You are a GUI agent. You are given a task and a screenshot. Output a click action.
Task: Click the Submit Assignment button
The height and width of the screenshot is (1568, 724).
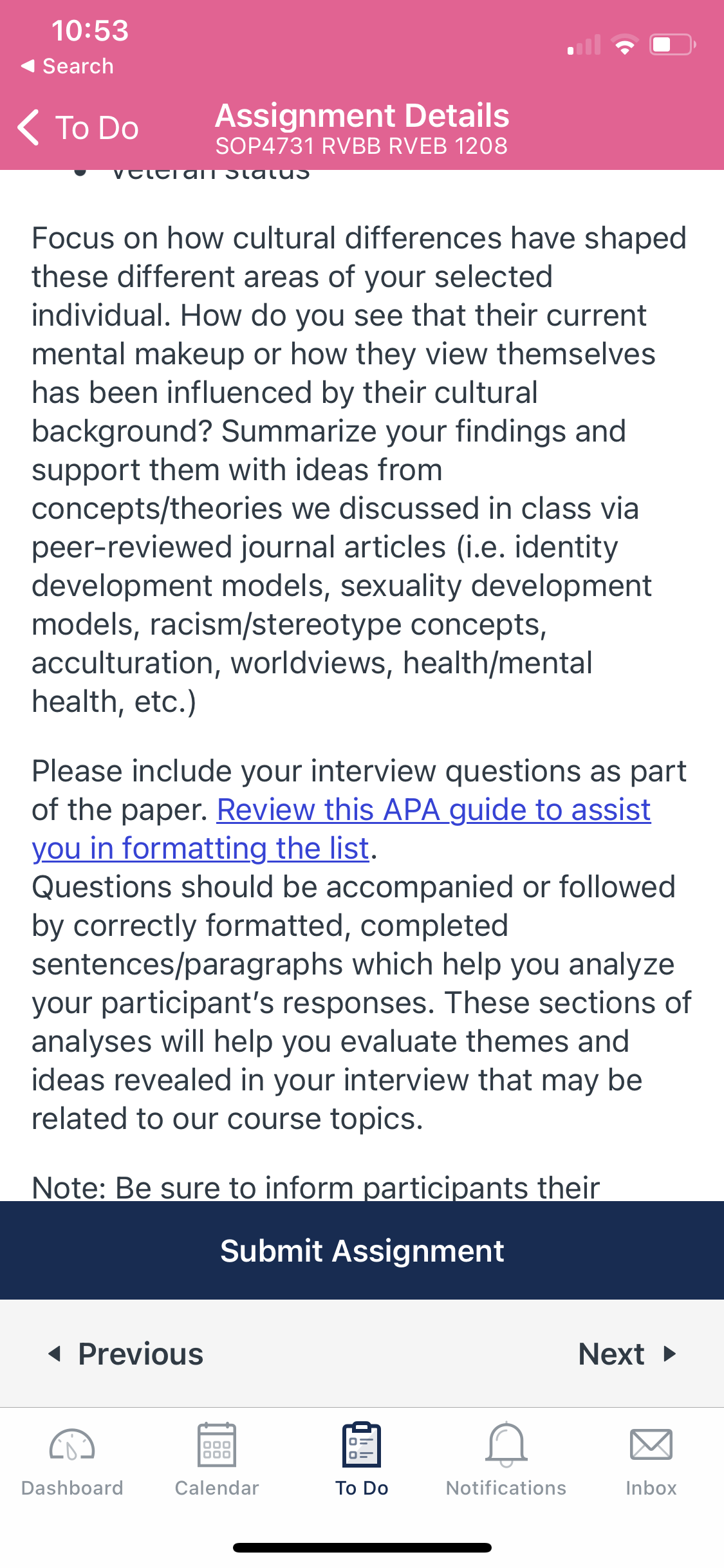362,1250
